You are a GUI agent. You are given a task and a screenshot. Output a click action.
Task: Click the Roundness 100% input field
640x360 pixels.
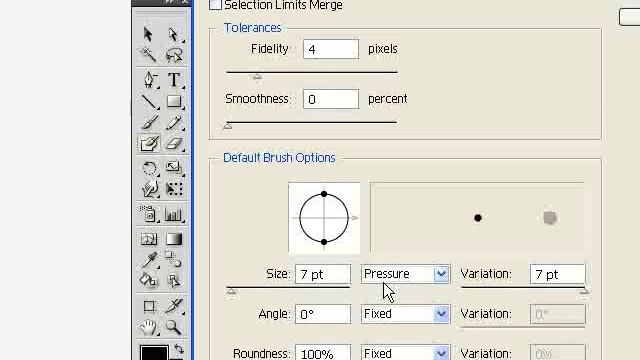[323, 353]
